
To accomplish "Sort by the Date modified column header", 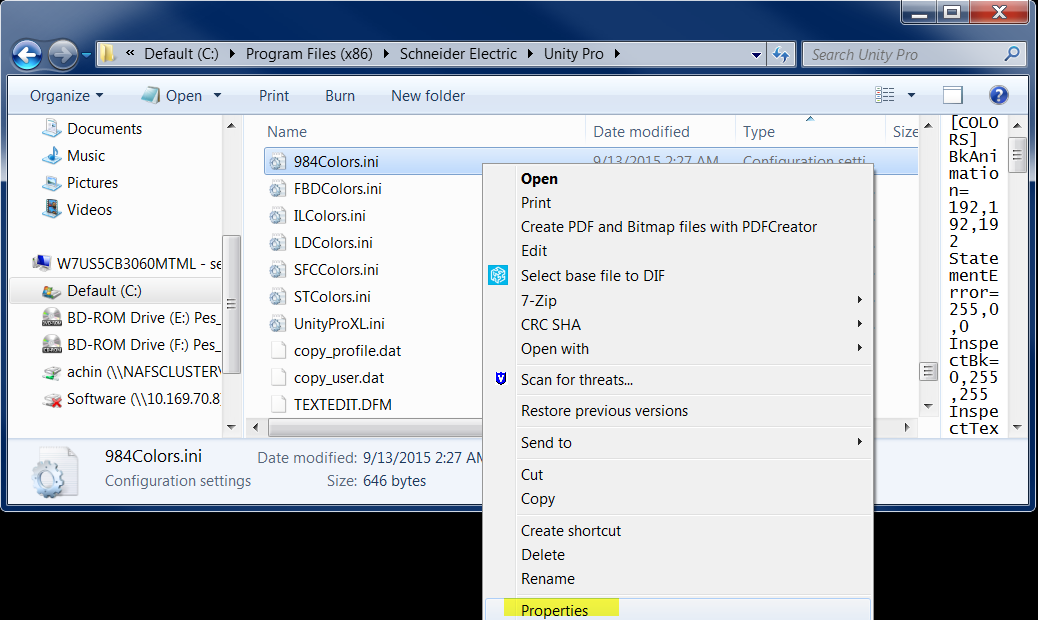I will point(660,132).
